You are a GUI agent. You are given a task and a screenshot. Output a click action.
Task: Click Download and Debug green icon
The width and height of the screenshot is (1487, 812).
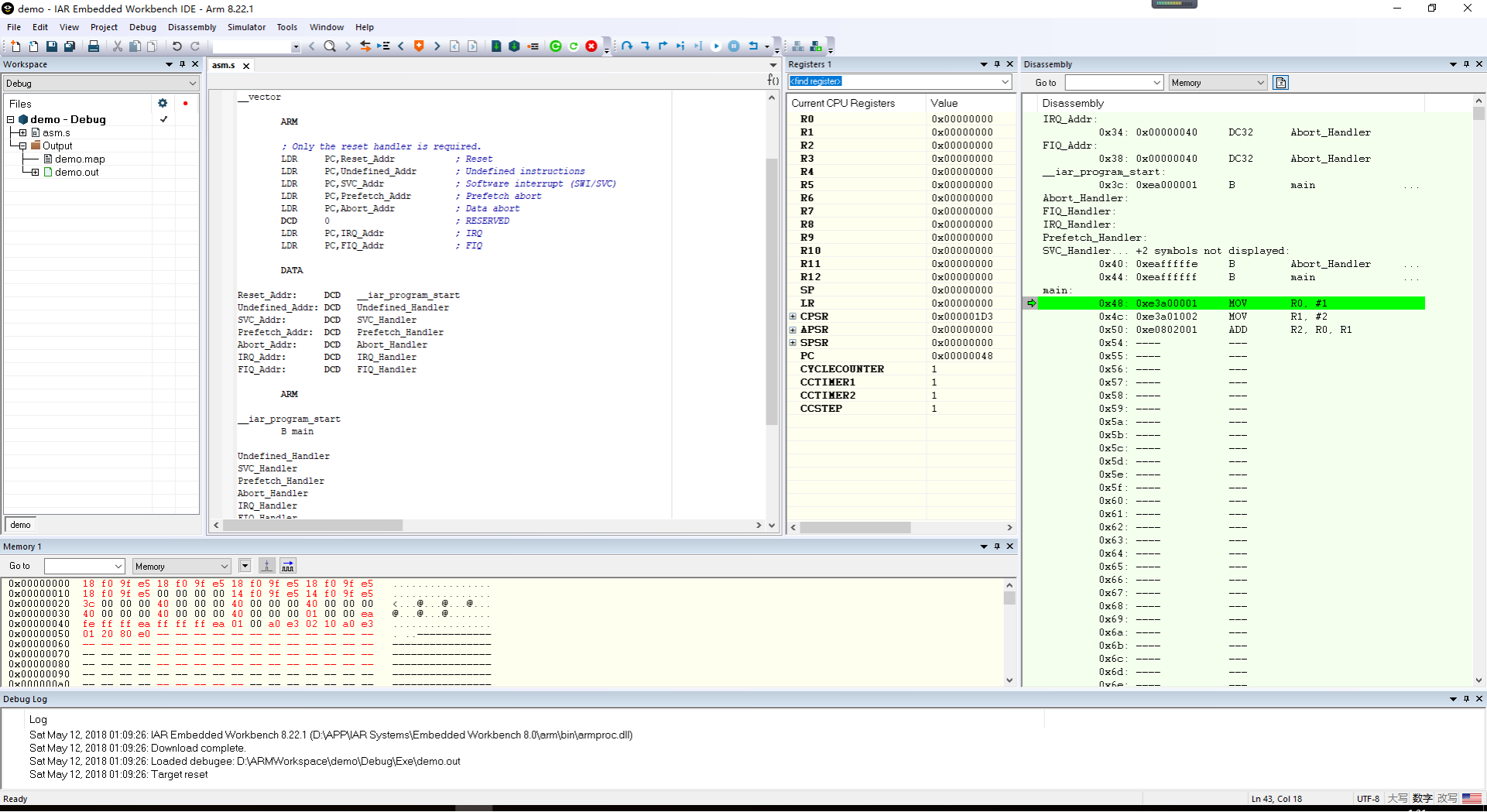[x=556, y=46]
